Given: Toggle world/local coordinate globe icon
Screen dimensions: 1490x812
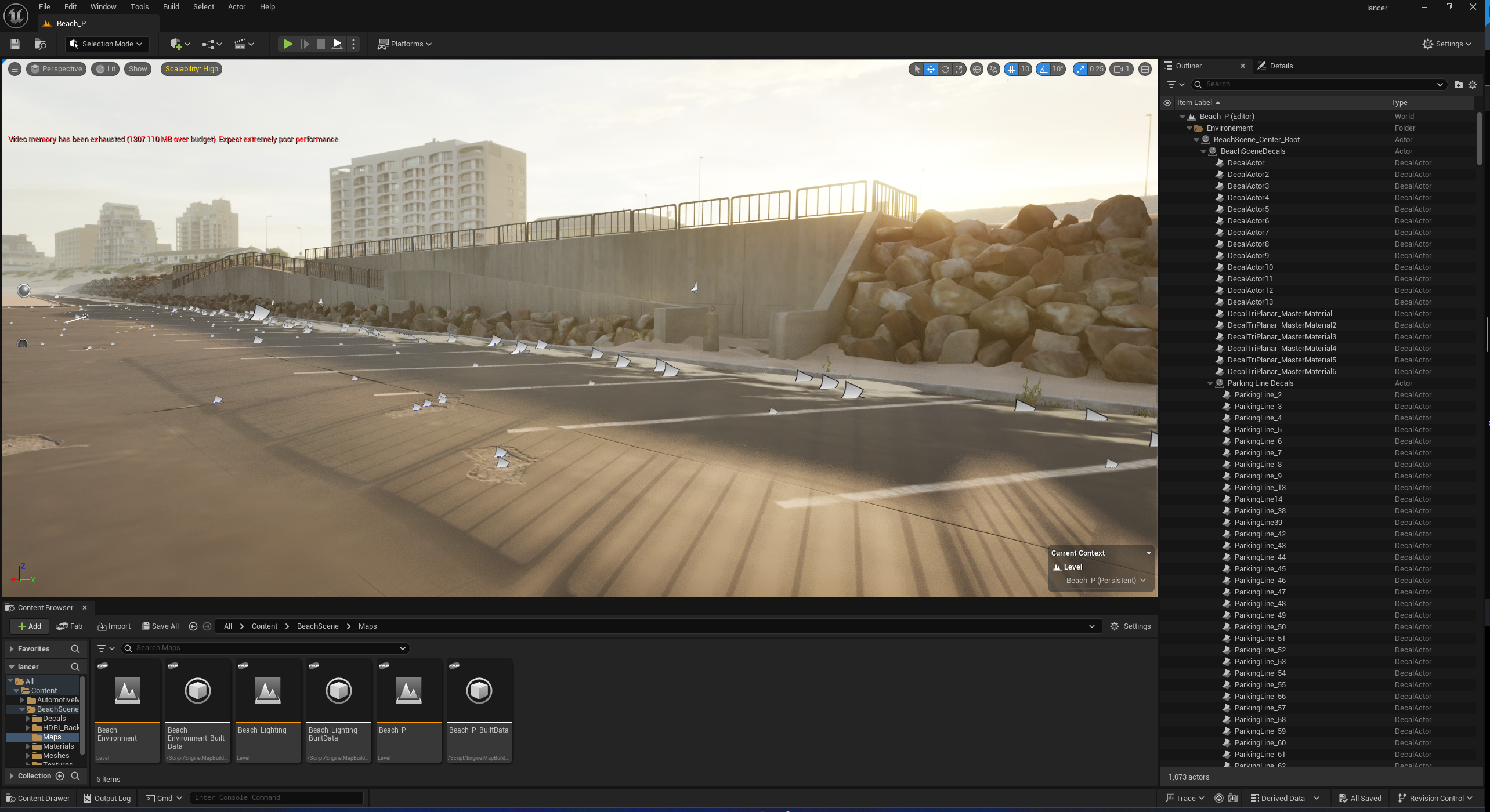Looking at the screenshot, I should [977, 69].
